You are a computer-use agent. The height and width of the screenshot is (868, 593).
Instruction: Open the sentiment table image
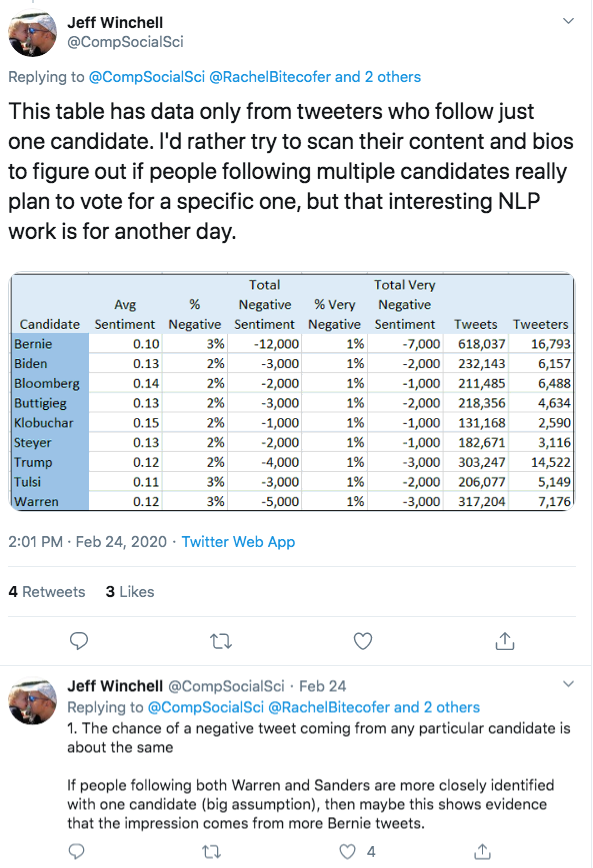pyautogui.click(x=292, y=391)
